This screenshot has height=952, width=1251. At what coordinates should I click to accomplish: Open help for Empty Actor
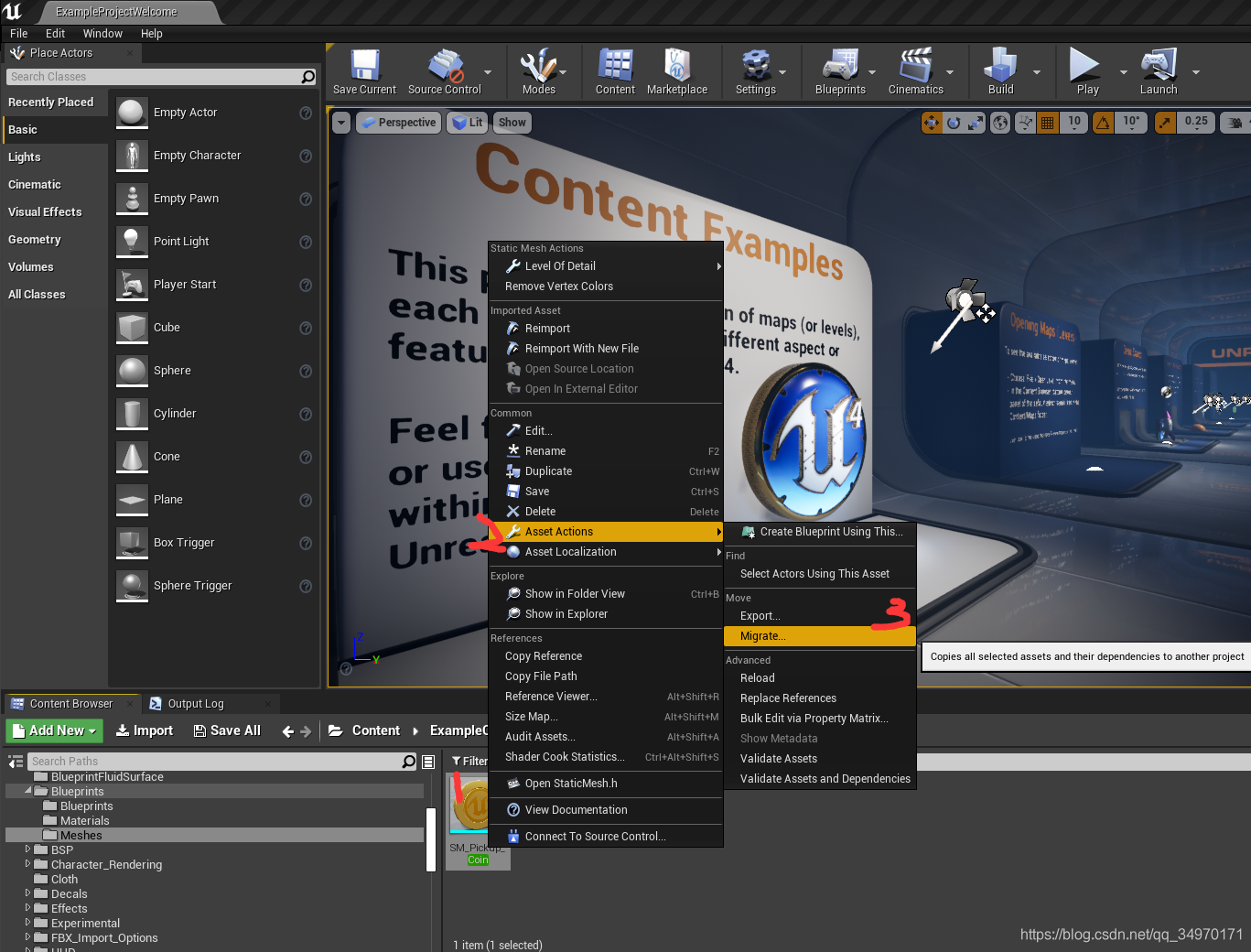[306, 113]
